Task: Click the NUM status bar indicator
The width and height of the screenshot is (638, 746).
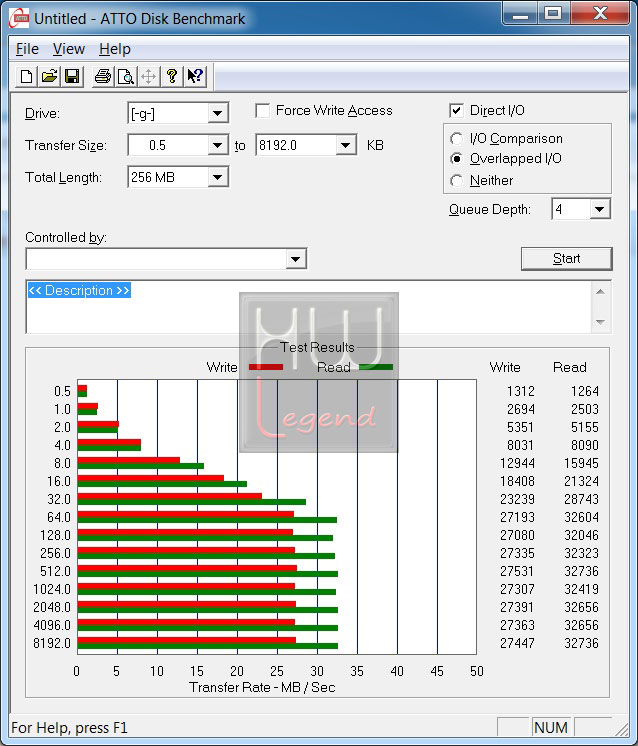Action: click(550, 727)
